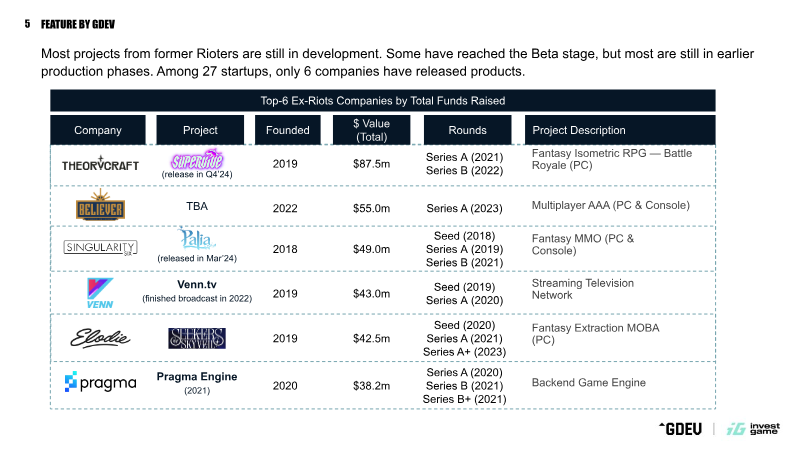
Task: Click the Pragma Engine project name
Action: pos(197,377)
